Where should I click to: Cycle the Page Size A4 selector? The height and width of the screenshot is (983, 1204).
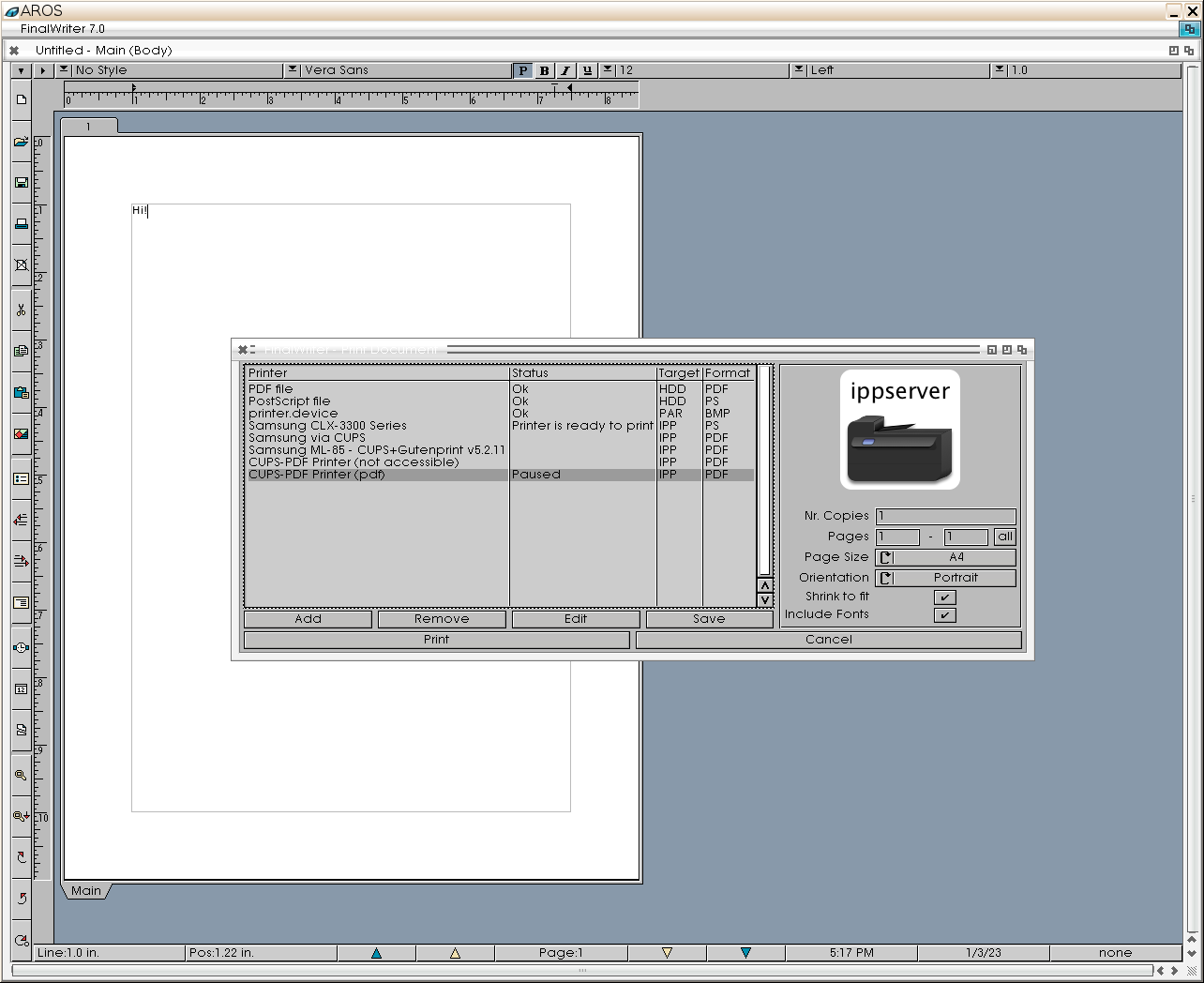coord(945,557)
